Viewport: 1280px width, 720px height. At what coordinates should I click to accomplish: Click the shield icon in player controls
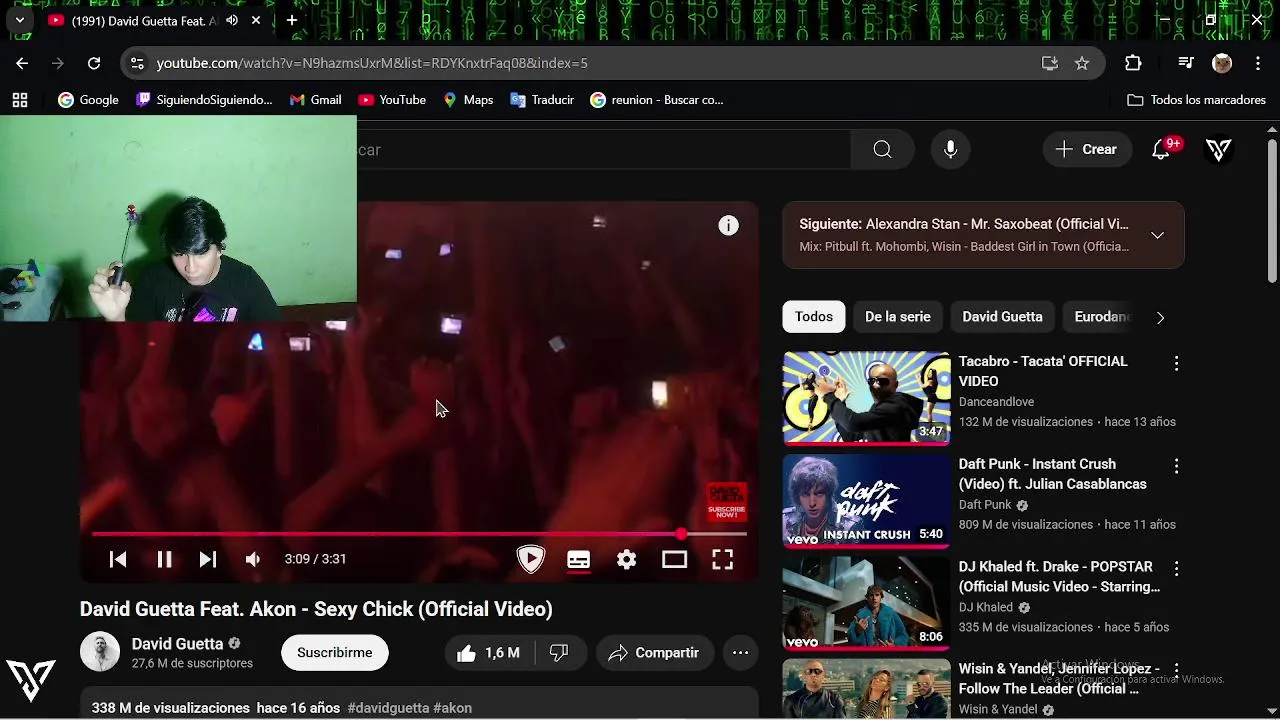tap(531, 559)
